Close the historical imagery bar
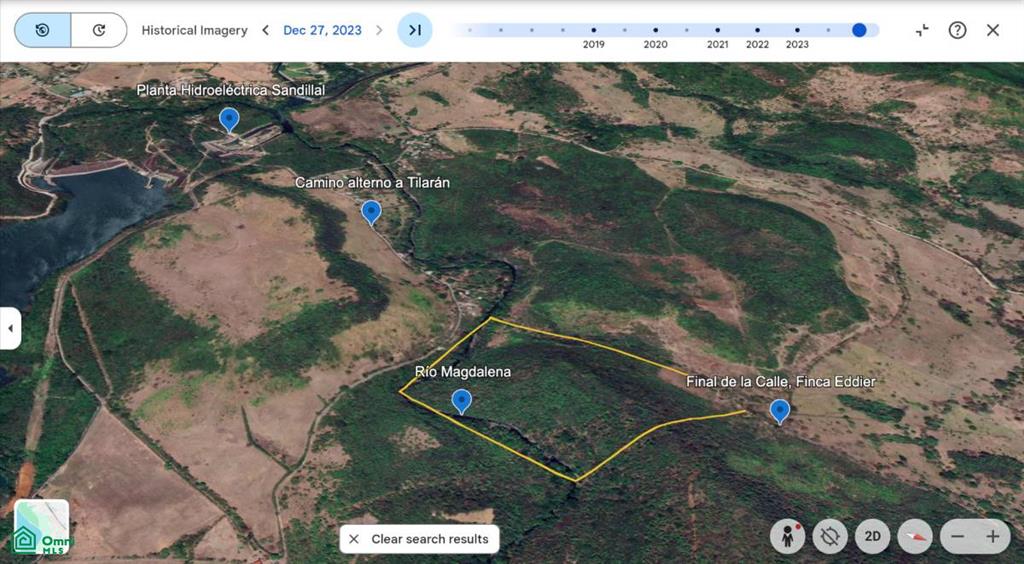The width and height of the screenshot is (1024, 564). point(993,30)
